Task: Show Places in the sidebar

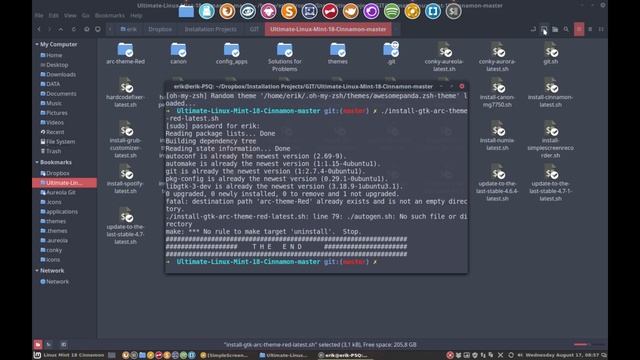Action: (x=38, y=344)
